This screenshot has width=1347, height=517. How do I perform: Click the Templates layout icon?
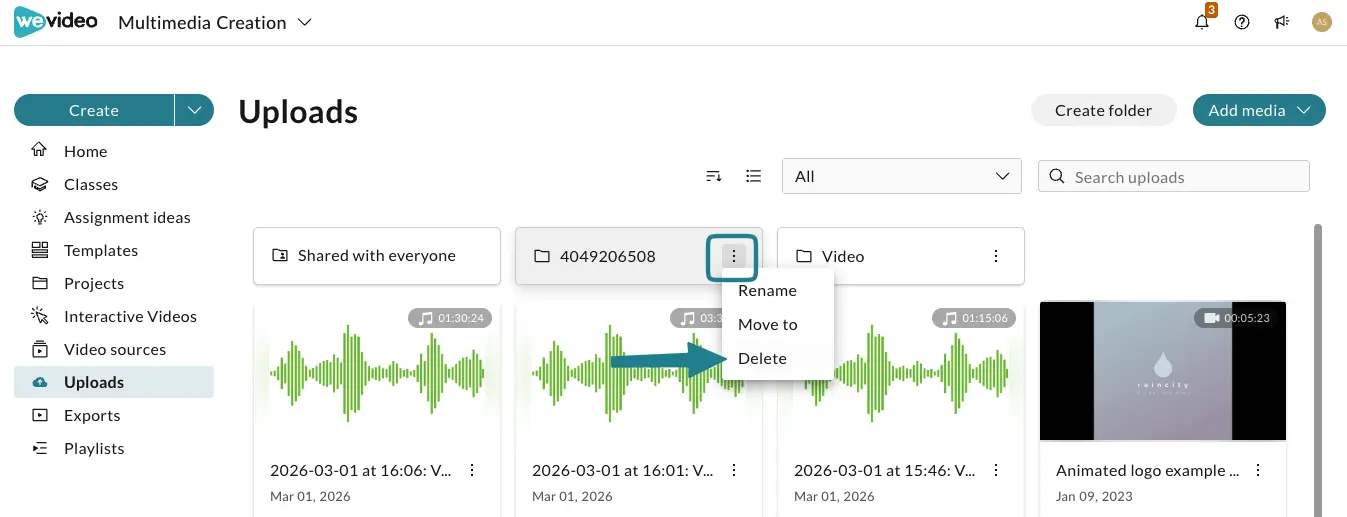(39, 250)
